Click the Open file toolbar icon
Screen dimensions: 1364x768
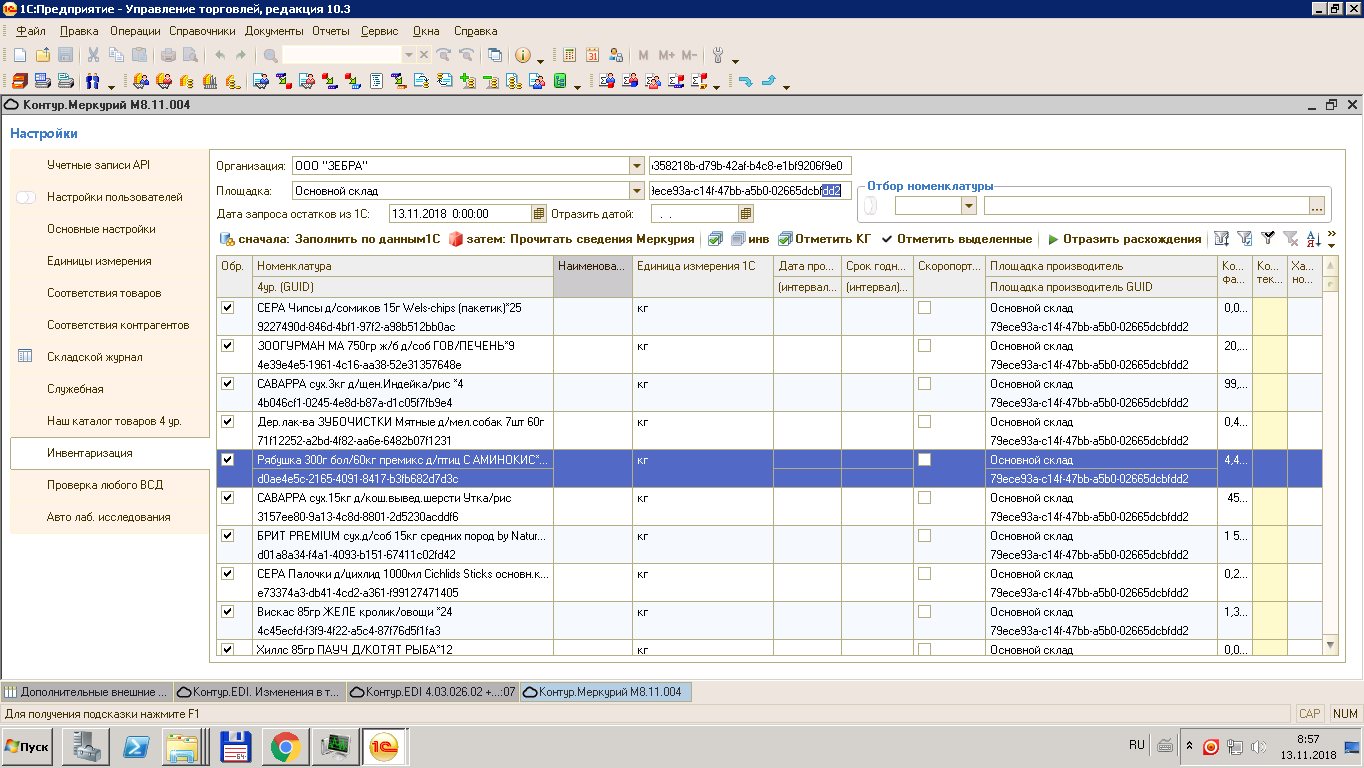(x=42, y=55)
